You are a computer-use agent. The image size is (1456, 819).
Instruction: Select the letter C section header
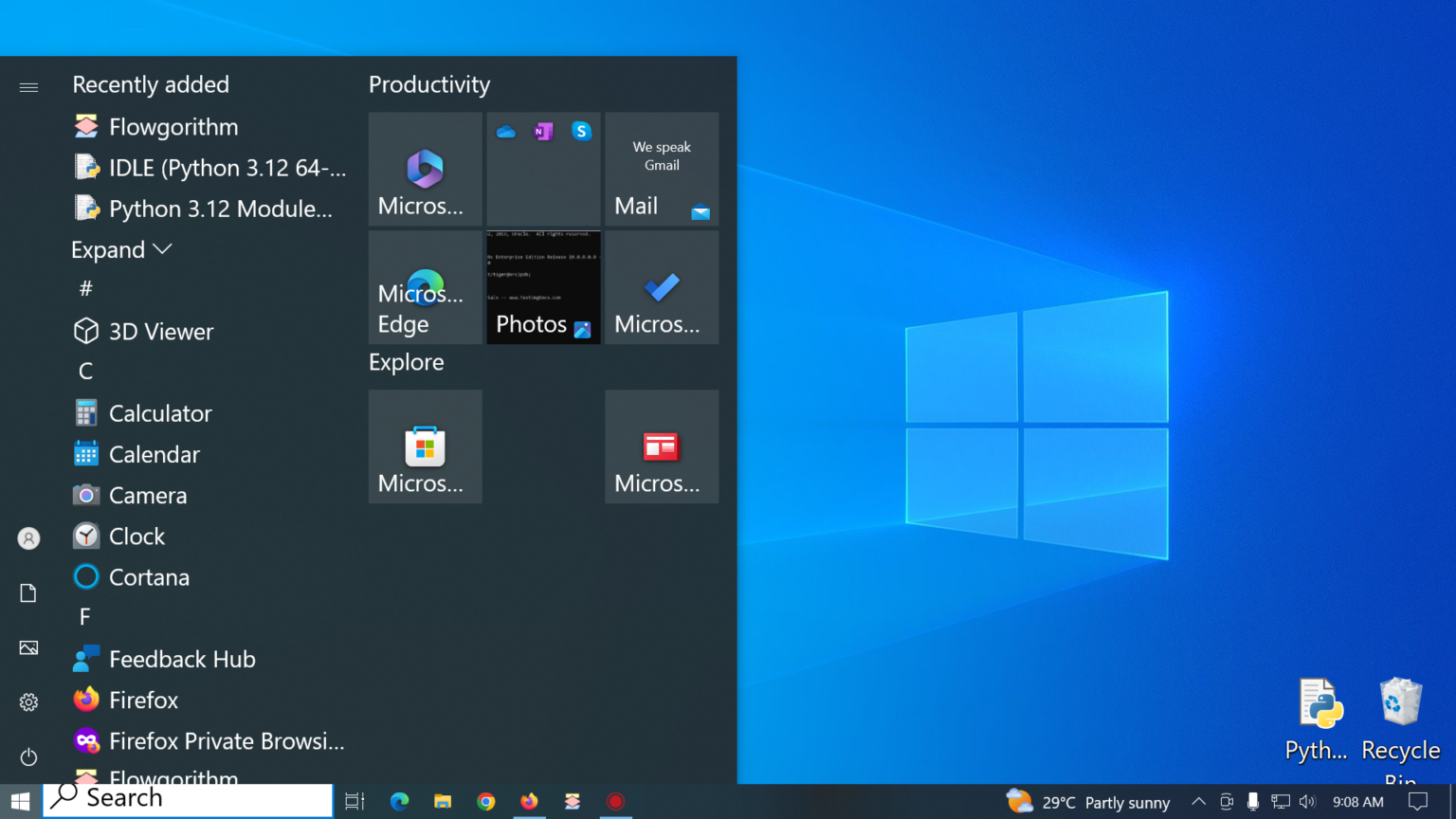(85, 371)
